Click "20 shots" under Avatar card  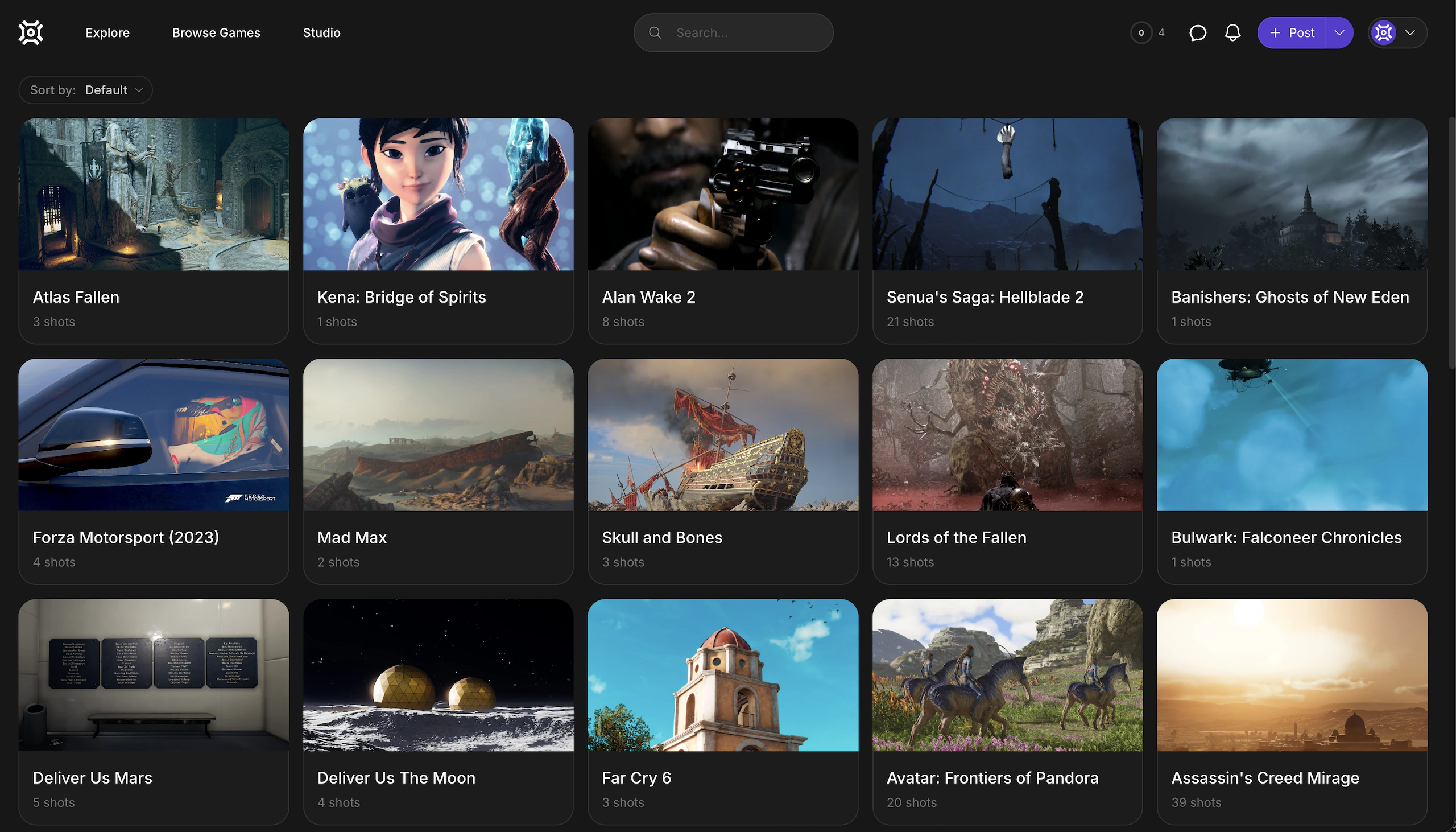[x=911, y=802]
